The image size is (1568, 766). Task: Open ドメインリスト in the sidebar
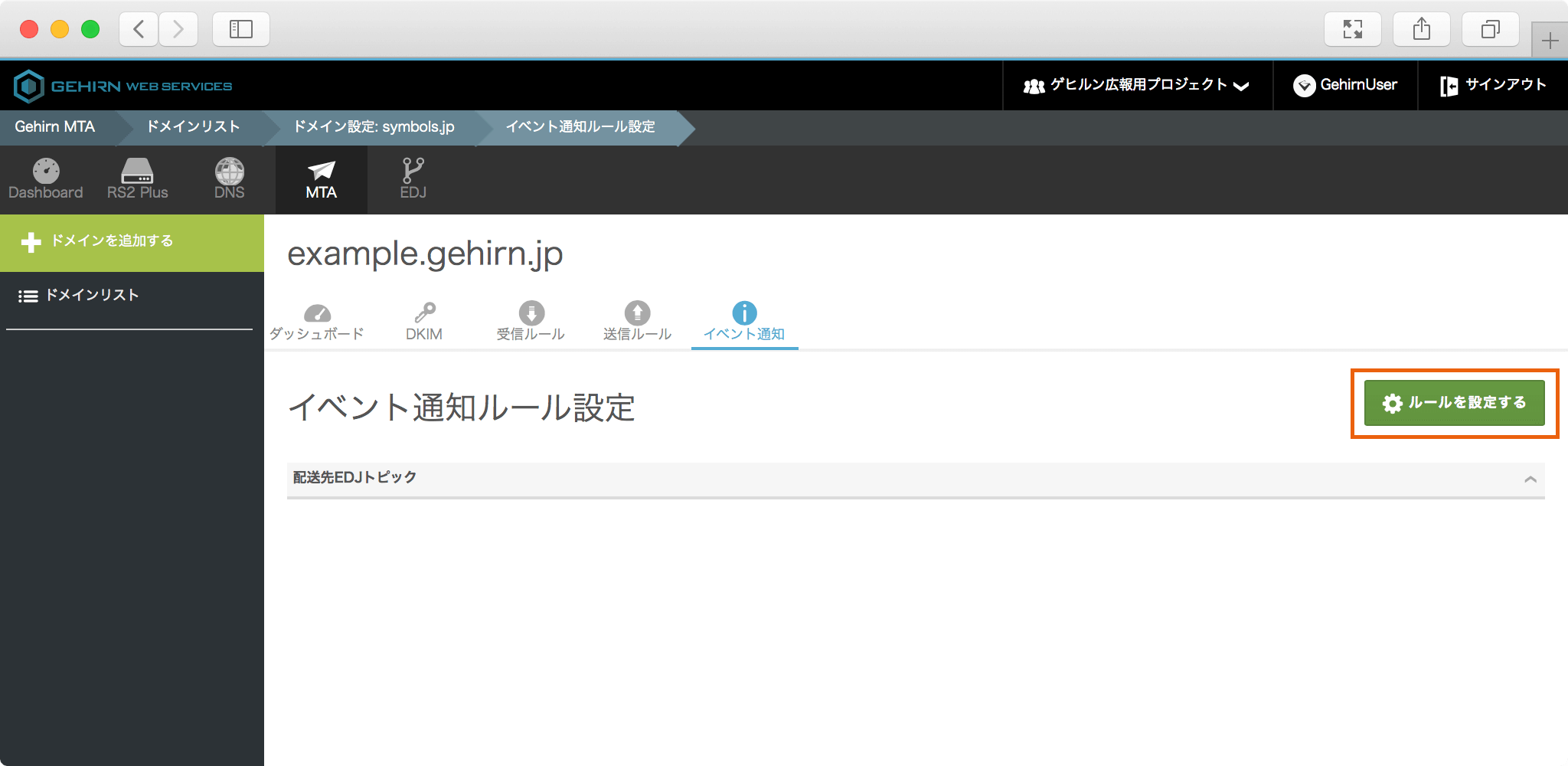coord(92,296)
